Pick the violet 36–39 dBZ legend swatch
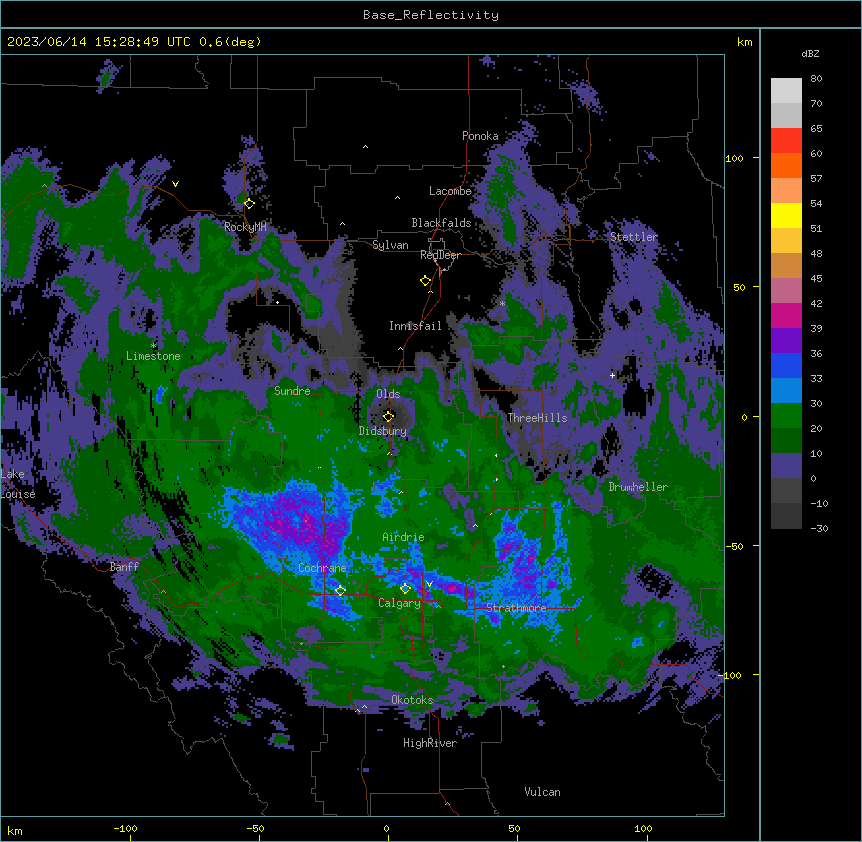The image size is (862, 842). pos(786,341)
